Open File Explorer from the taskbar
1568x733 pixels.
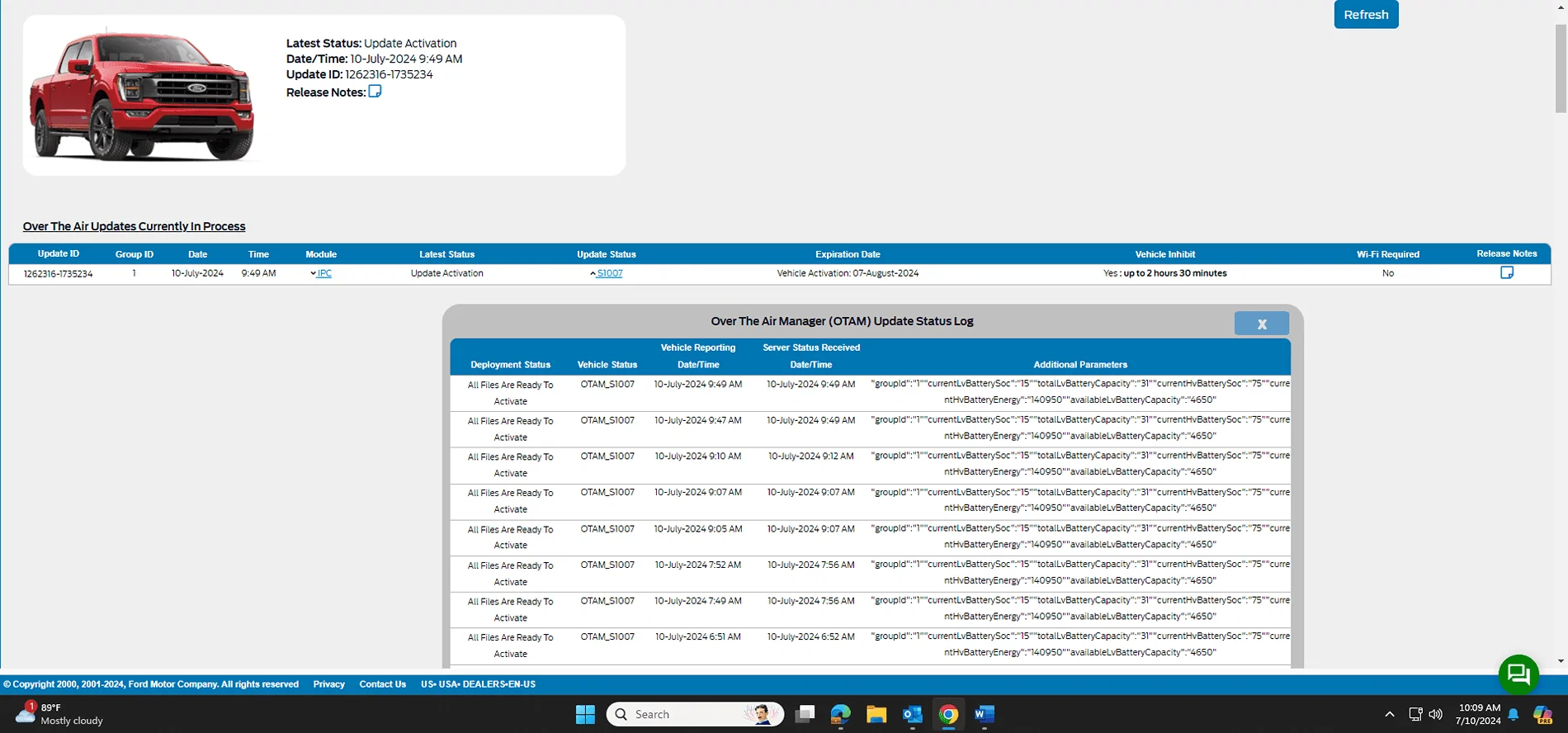point(876,714)
